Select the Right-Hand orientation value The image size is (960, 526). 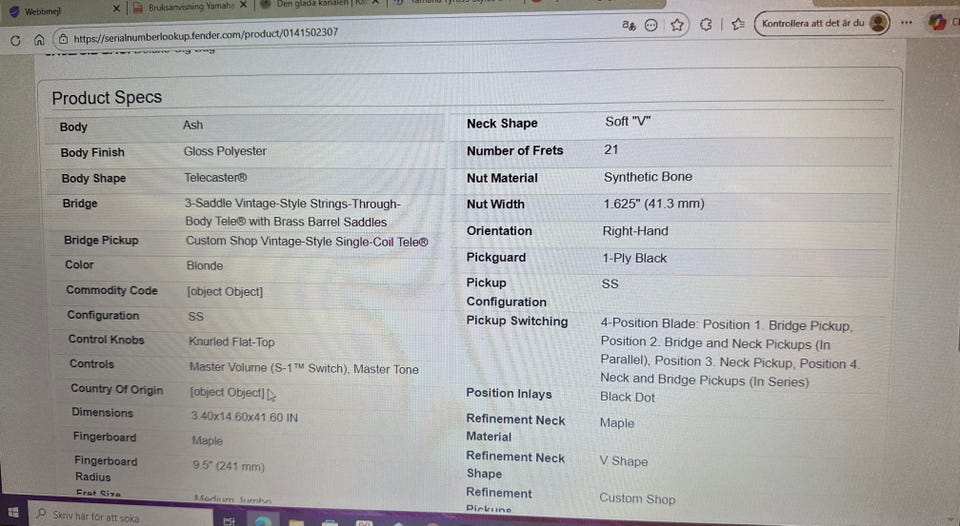pos(635,231)
